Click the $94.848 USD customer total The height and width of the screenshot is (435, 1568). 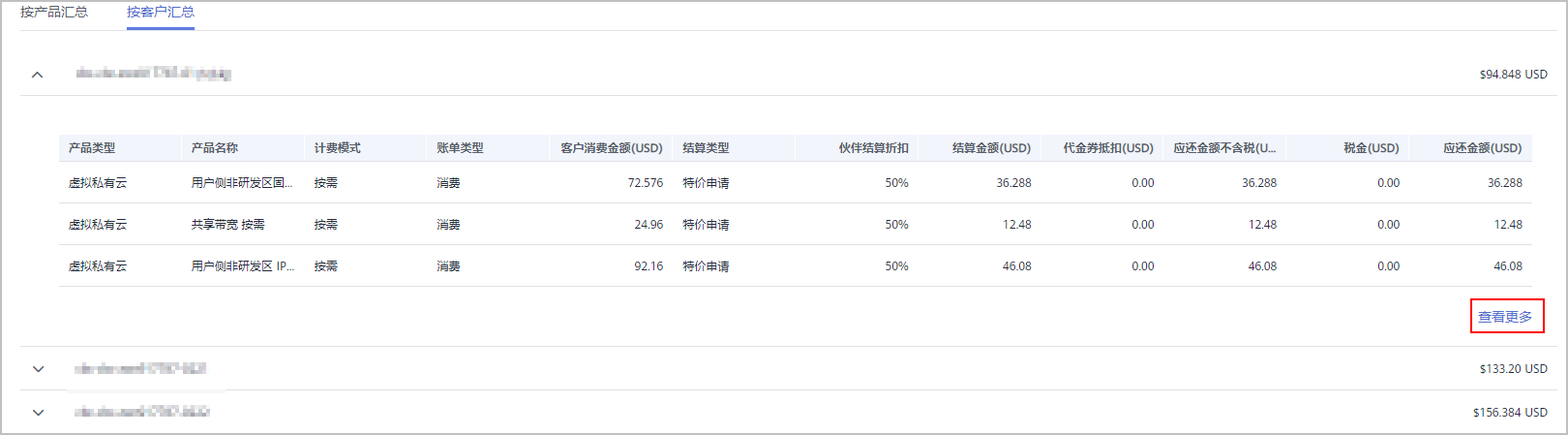(x=1513, y=75)
